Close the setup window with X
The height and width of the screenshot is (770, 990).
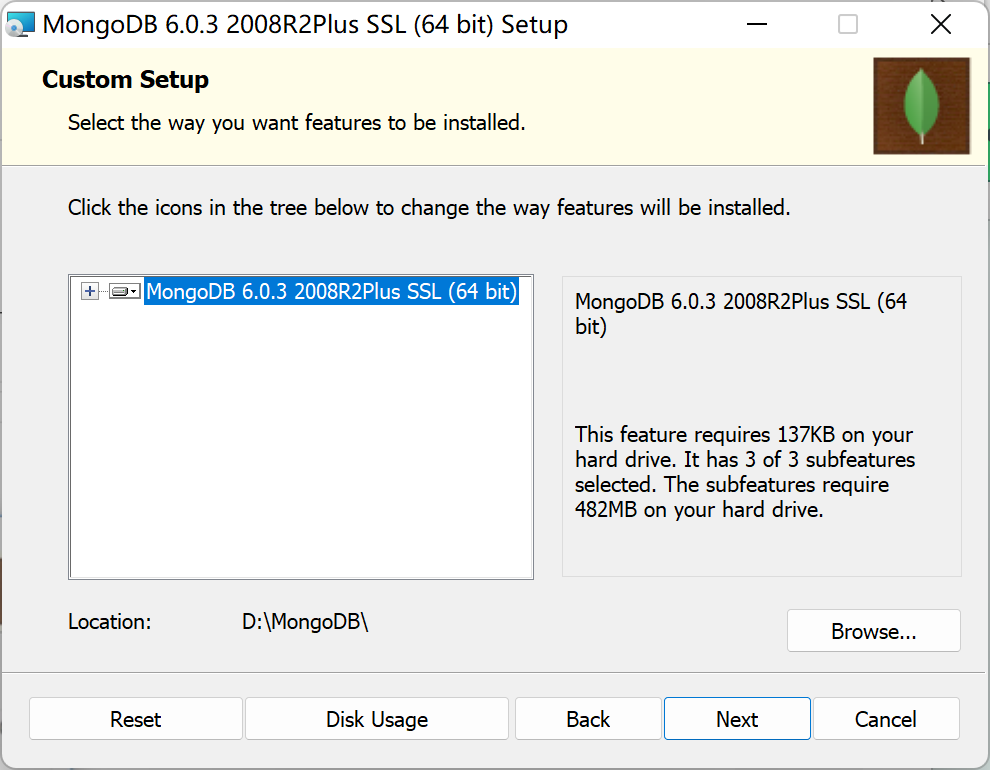tap(940, 25)
